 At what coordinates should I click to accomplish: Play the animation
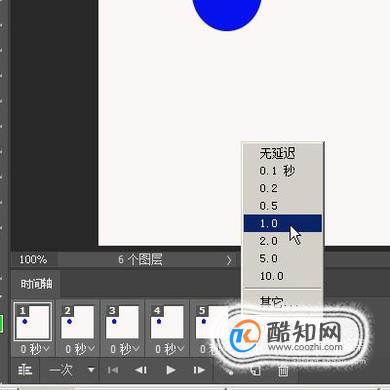[171, 370]
